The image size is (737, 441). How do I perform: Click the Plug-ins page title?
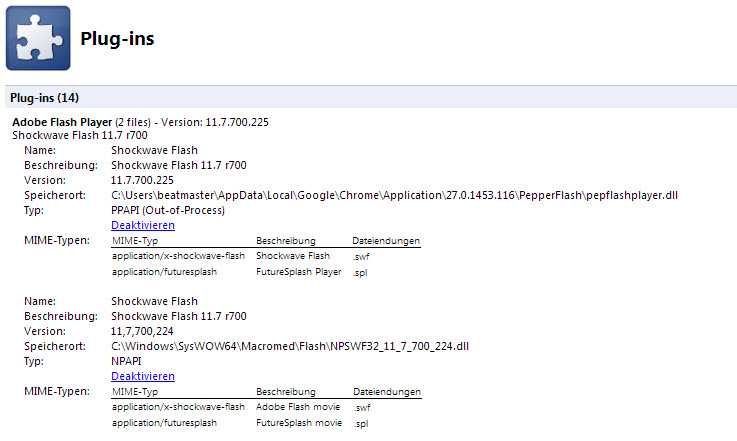(x=117, y=39)
